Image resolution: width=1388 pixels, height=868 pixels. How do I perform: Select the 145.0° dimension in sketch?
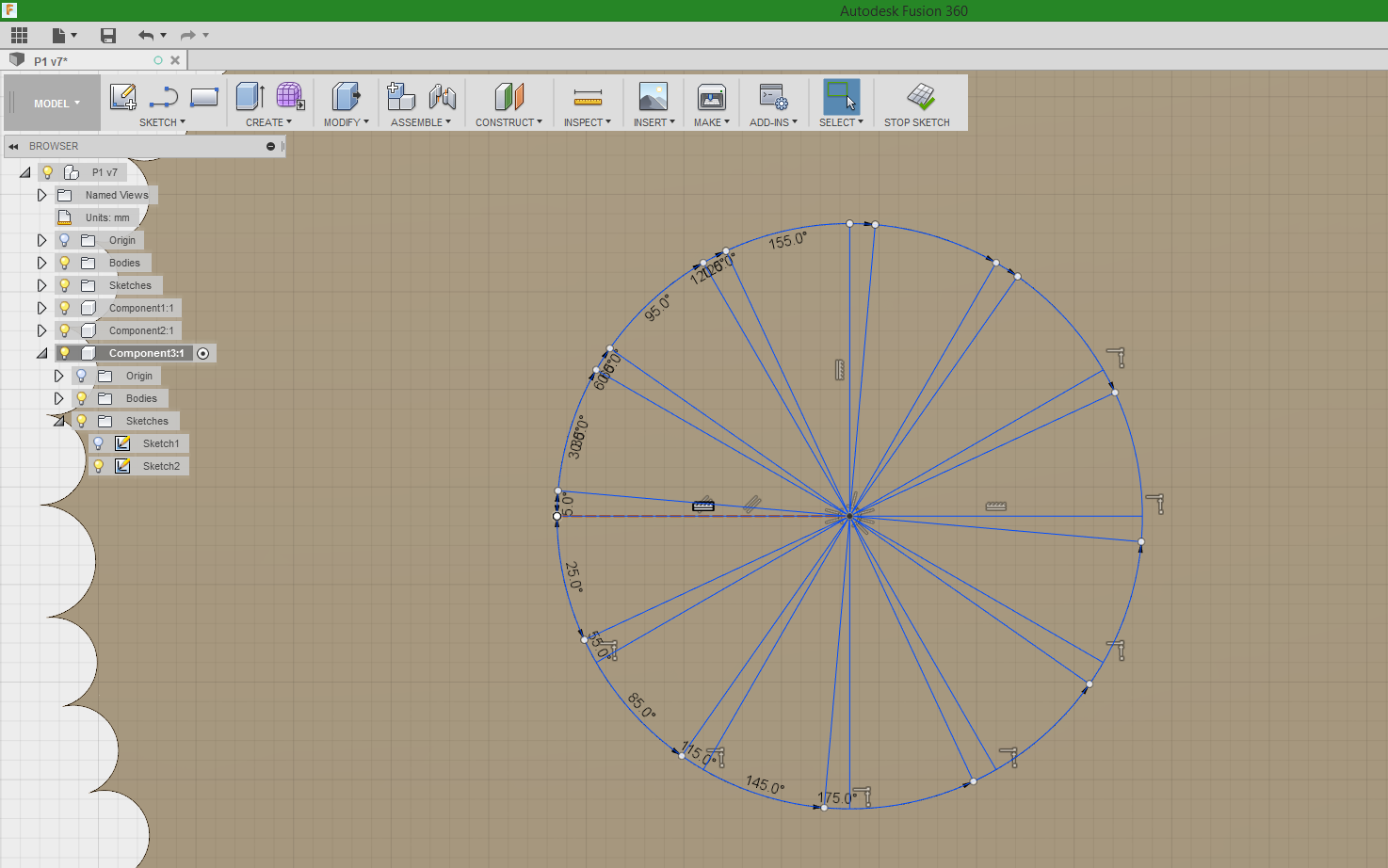pyautogui.click(x=765, y=784)
